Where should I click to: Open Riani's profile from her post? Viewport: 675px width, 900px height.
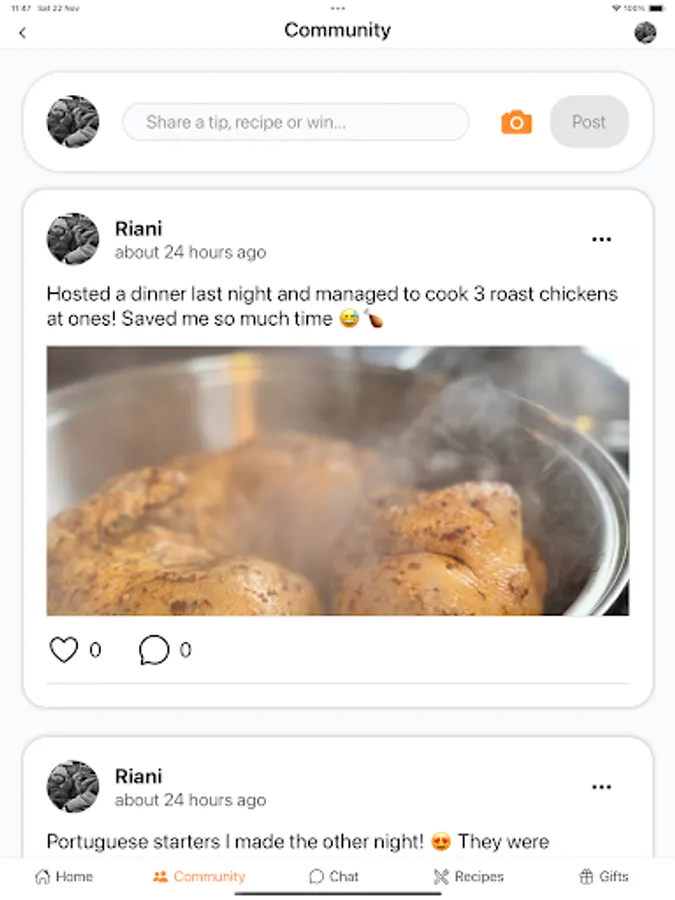click(x=72, y=238)
